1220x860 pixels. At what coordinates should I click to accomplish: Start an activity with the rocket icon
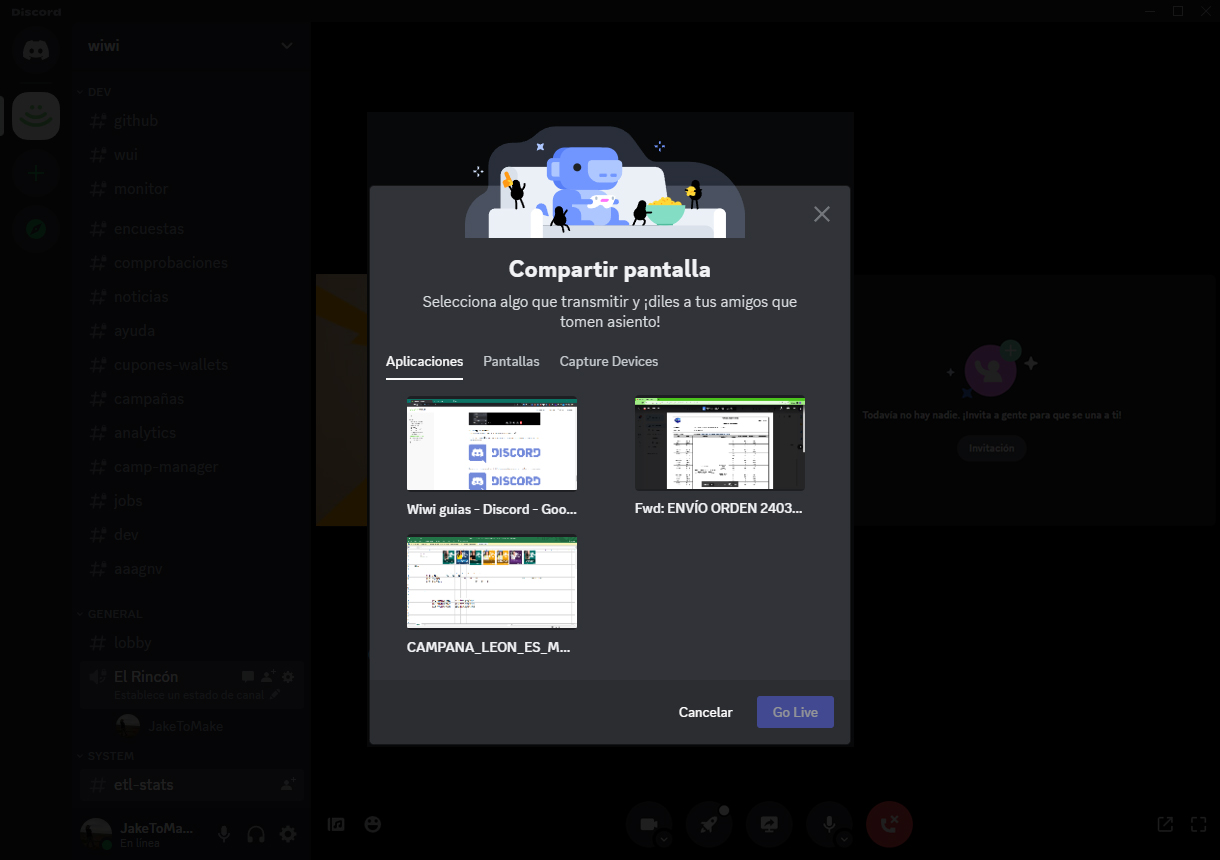click(x=709, y=824)
